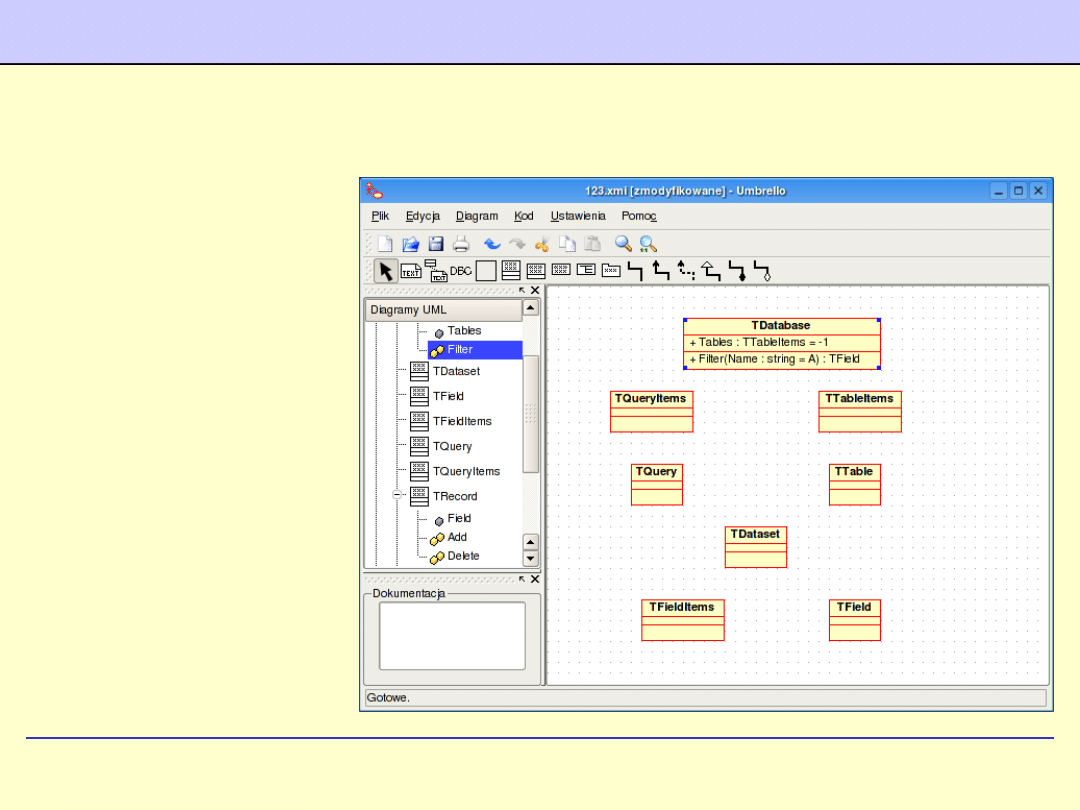
Task: Close the Dokumentacja panel
Action: point(535,579)
